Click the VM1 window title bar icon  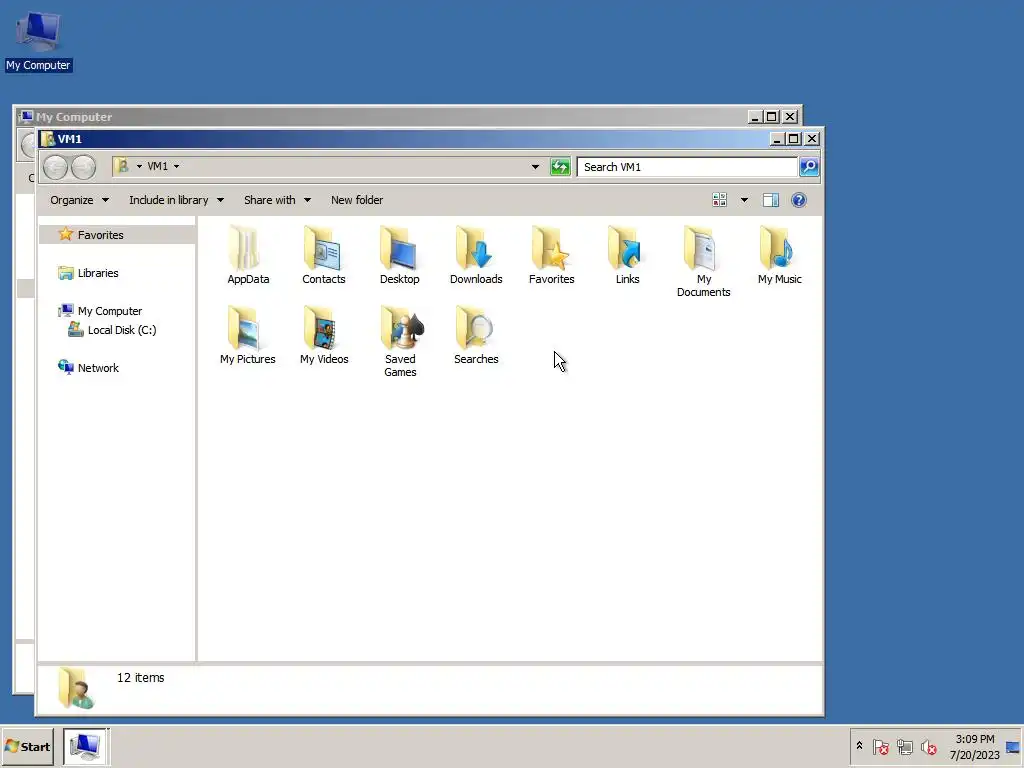tap(48, 138)
